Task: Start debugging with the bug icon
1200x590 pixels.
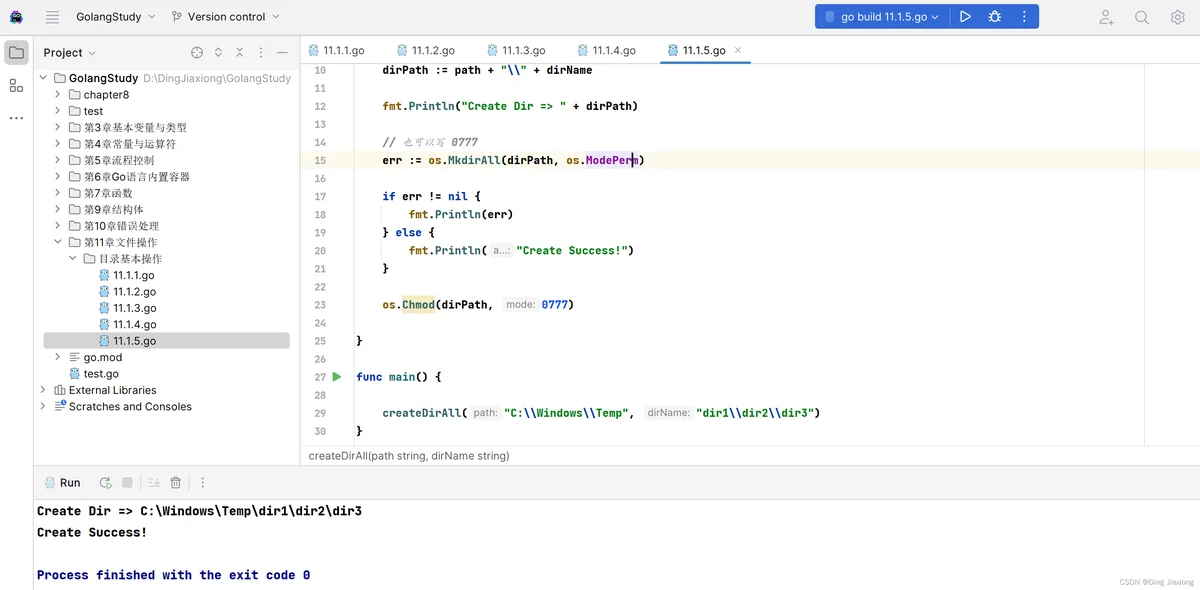Action: click(x=994, y=17)
